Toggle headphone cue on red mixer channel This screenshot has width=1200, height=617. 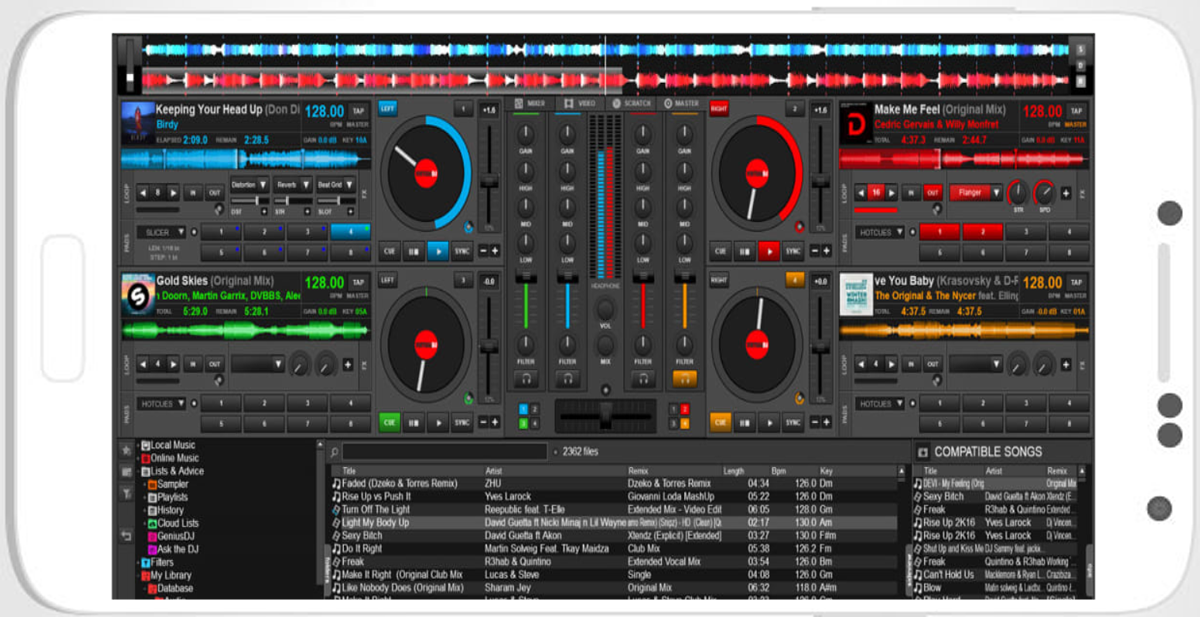click(643, 378)
